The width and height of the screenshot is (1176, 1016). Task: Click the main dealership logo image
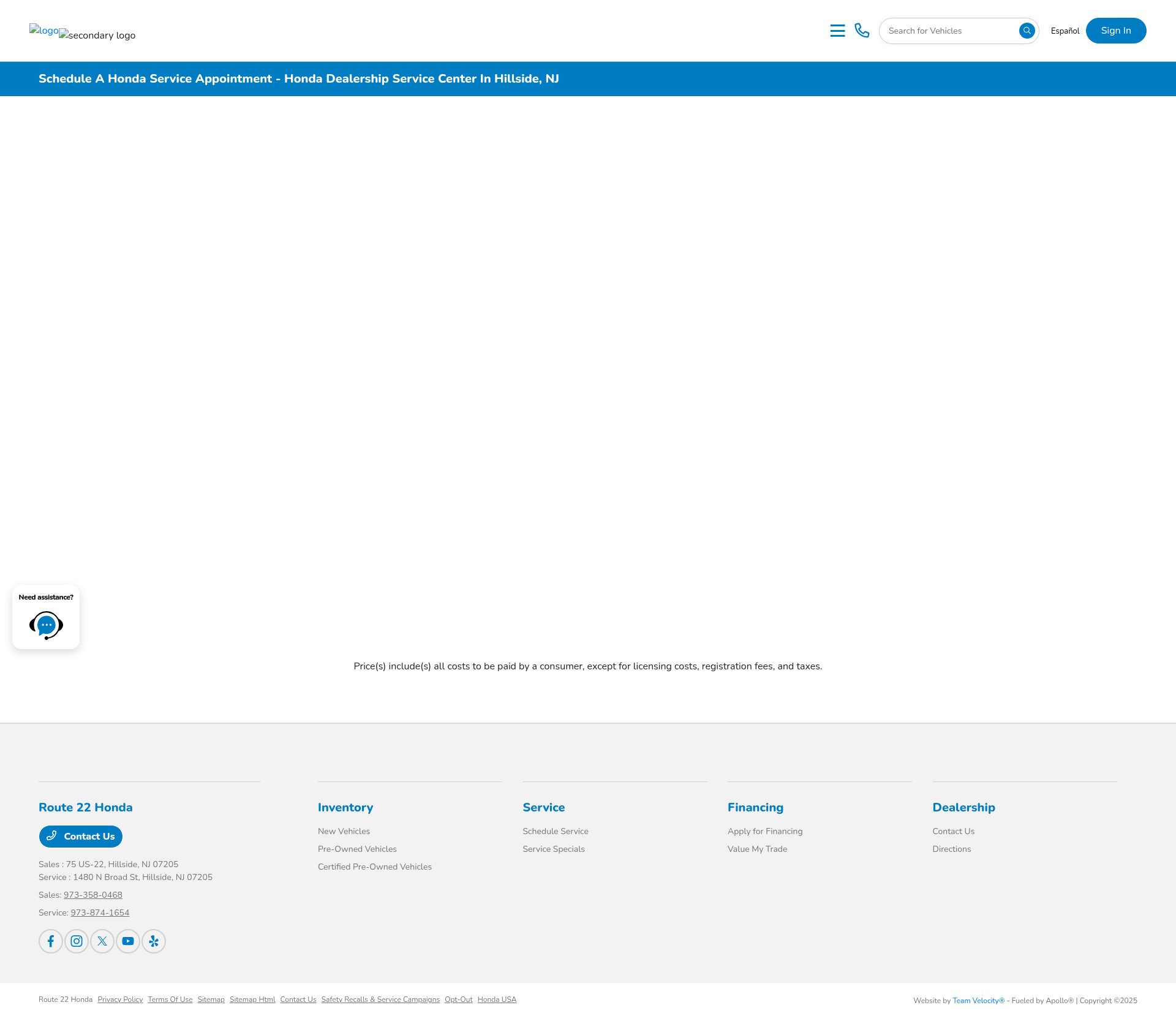click(44, 30)
